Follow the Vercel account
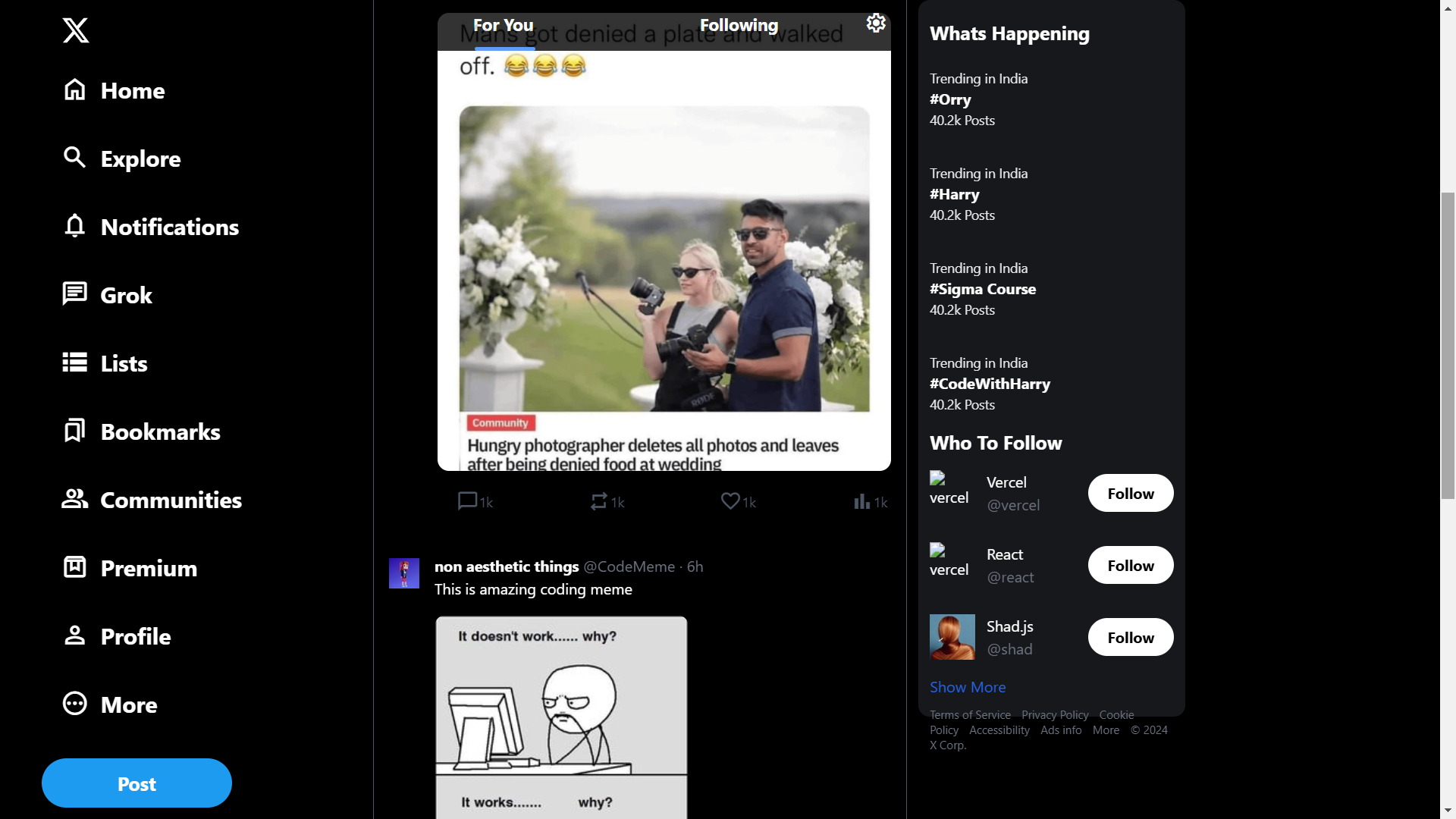The height and width of the screenshot is (819, 1456). pyautogui.click(x=1131, y=493)
